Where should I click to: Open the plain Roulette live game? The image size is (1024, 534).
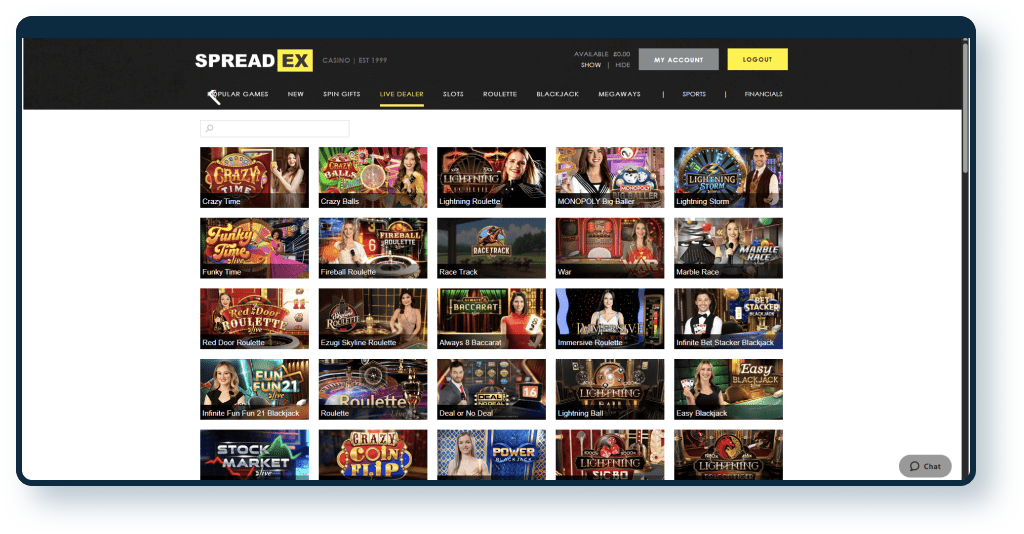click(x=373, y=389)
